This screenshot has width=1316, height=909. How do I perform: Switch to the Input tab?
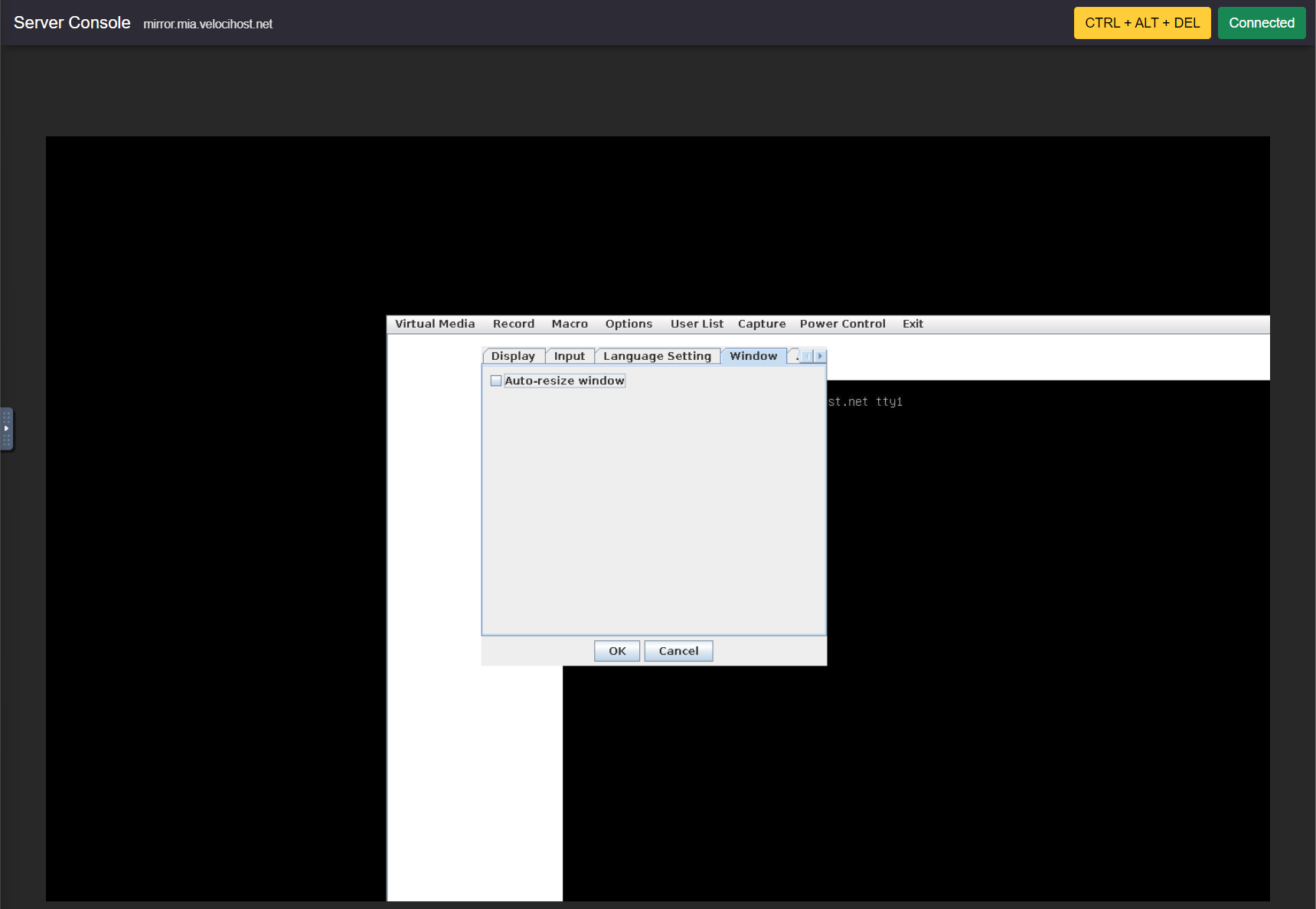pyautogui.click(x=570, y=355)
